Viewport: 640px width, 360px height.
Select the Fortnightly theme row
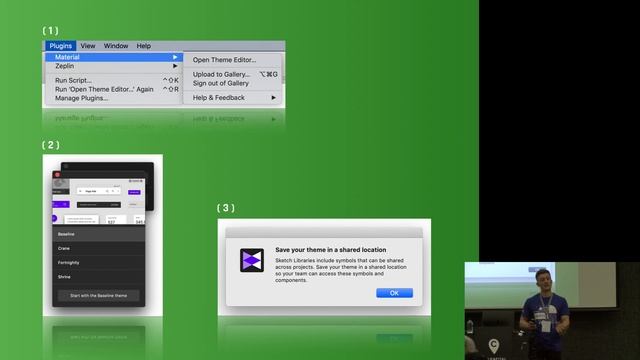click(98, 262)
